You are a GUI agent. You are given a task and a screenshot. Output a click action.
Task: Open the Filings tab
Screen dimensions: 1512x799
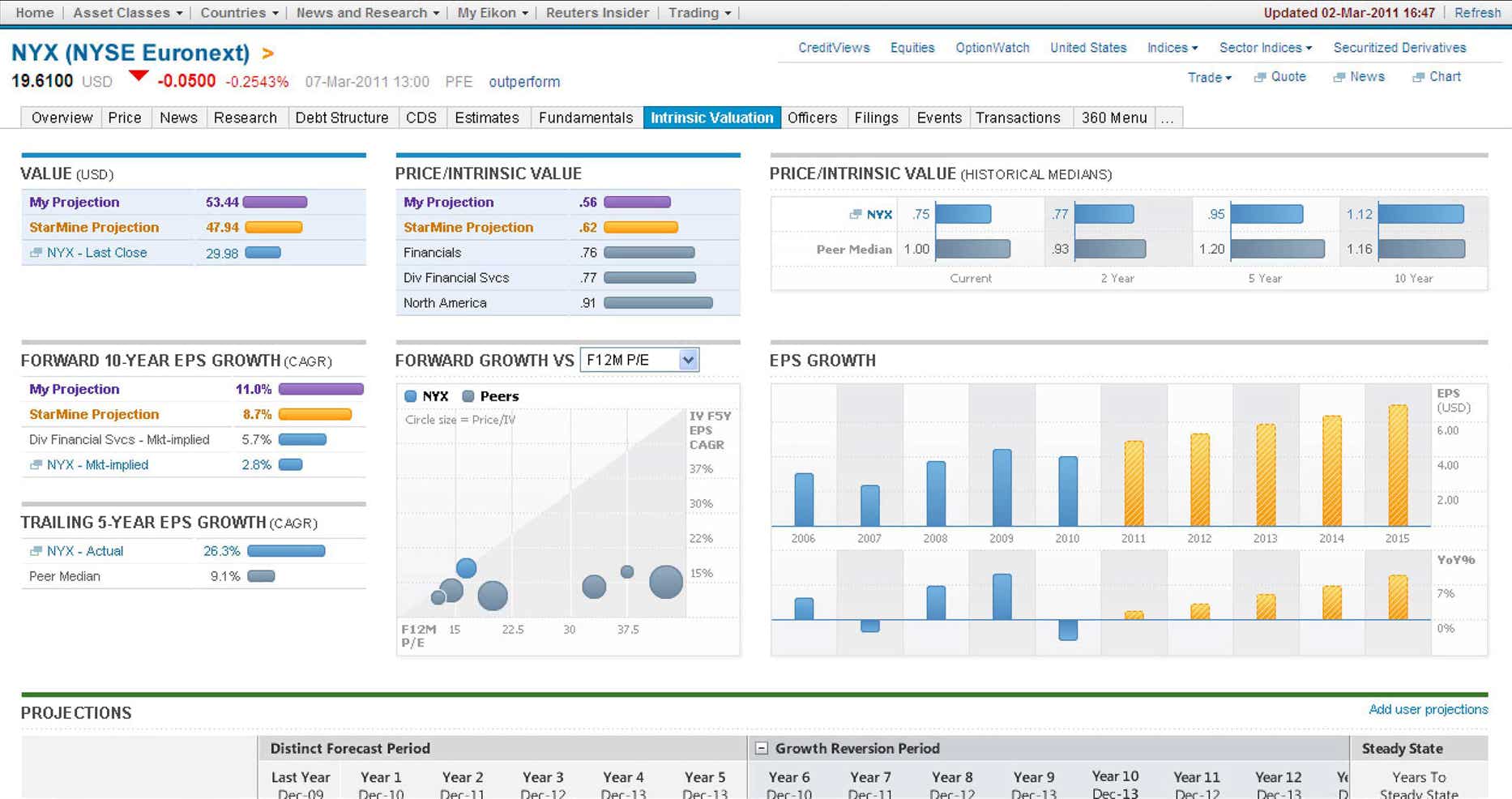[877, 118]
